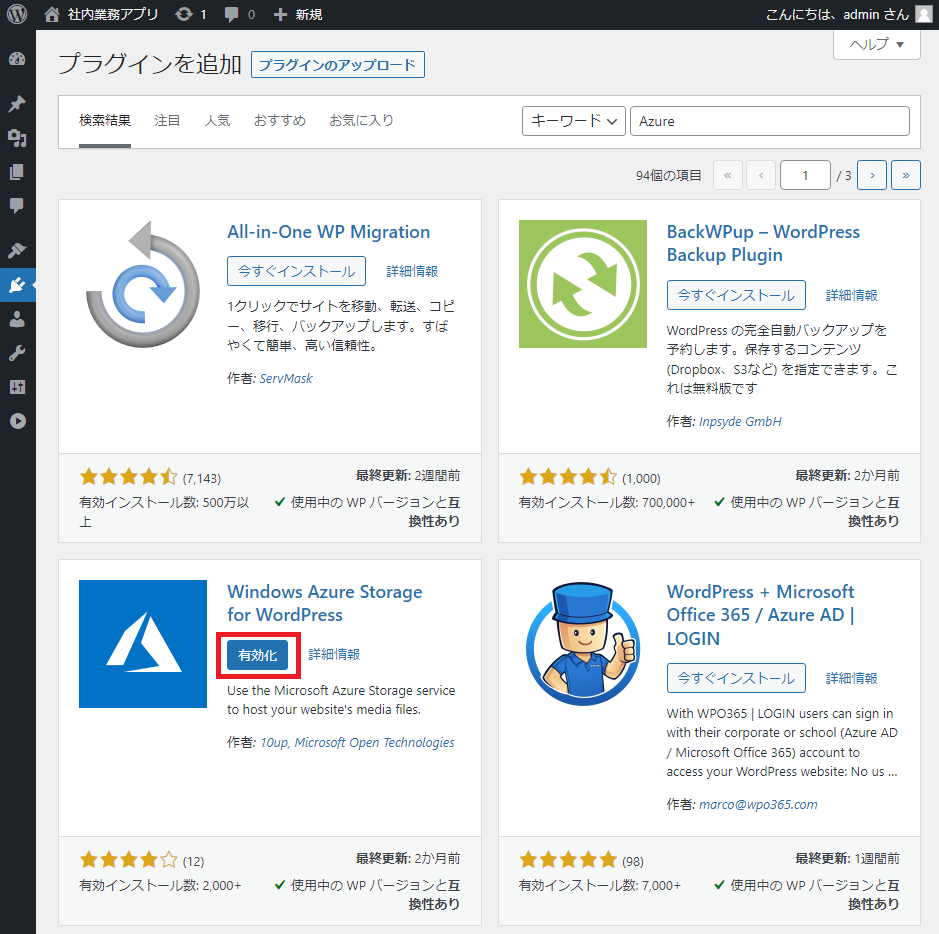
Task: Open the Settings sliders sidebar icon
Action: 17,387
